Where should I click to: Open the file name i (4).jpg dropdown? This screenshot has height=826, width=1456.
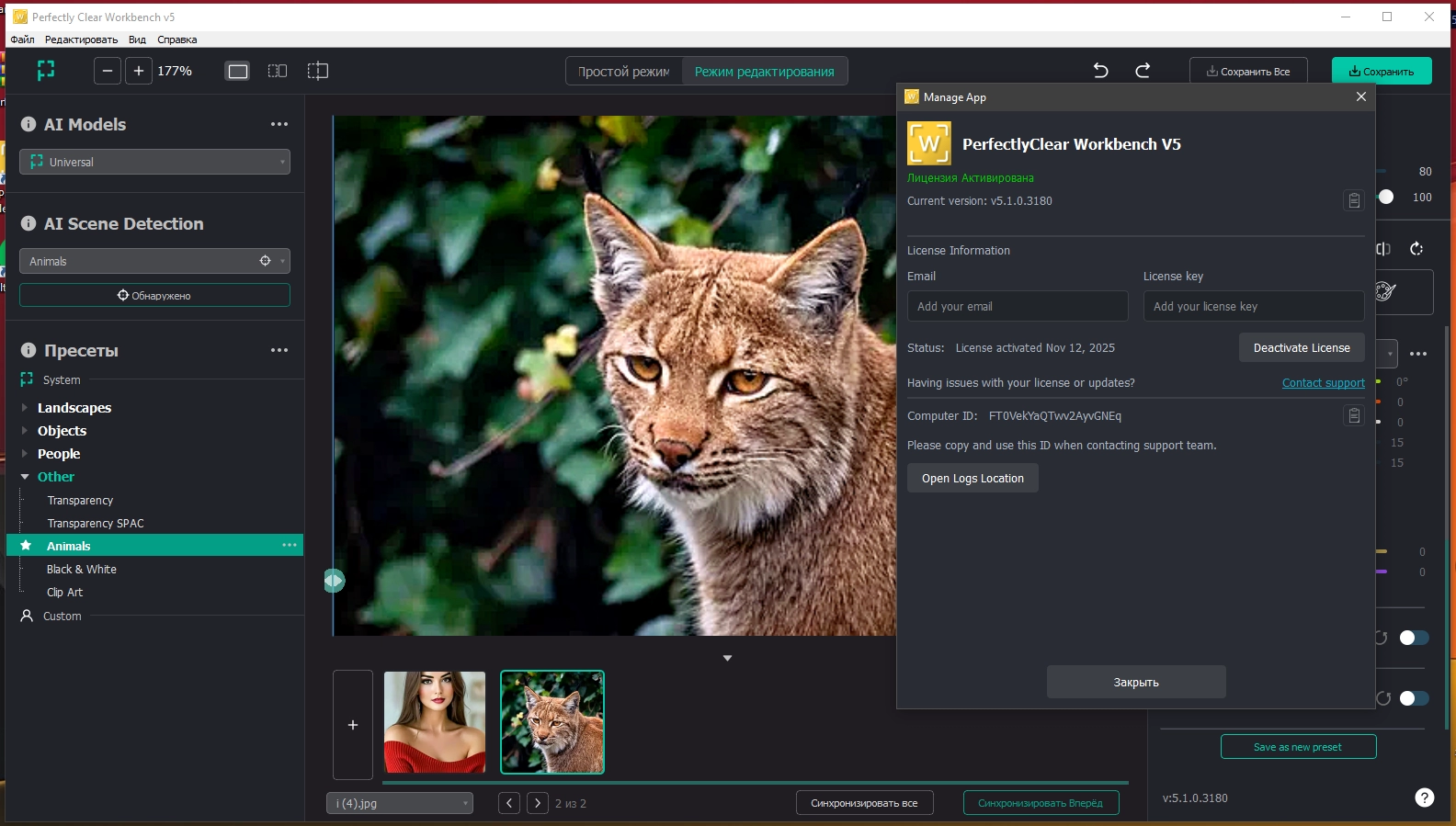[x=400, y=803]
